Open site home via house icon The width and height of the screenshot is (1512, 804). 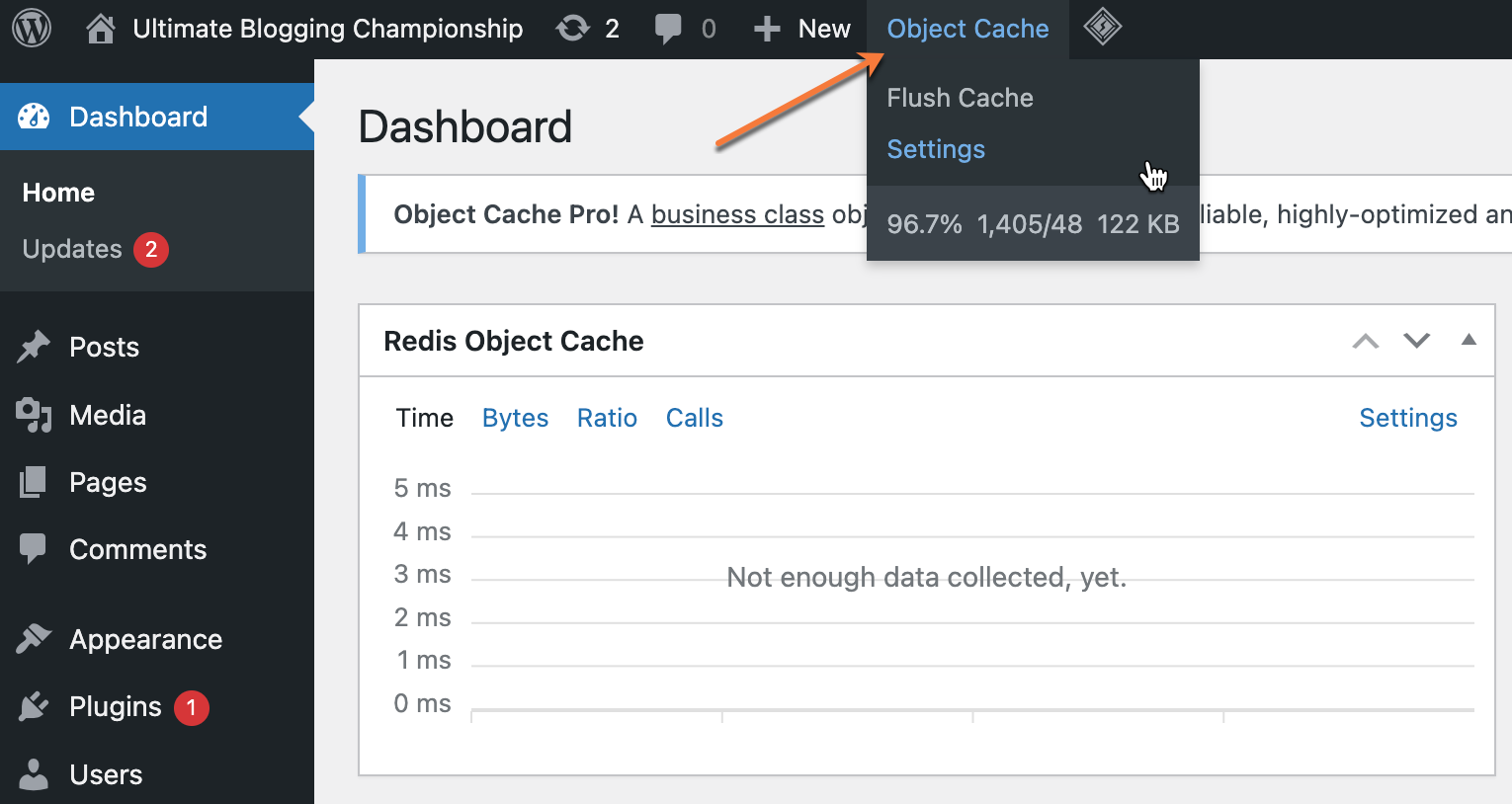point(100,29)
